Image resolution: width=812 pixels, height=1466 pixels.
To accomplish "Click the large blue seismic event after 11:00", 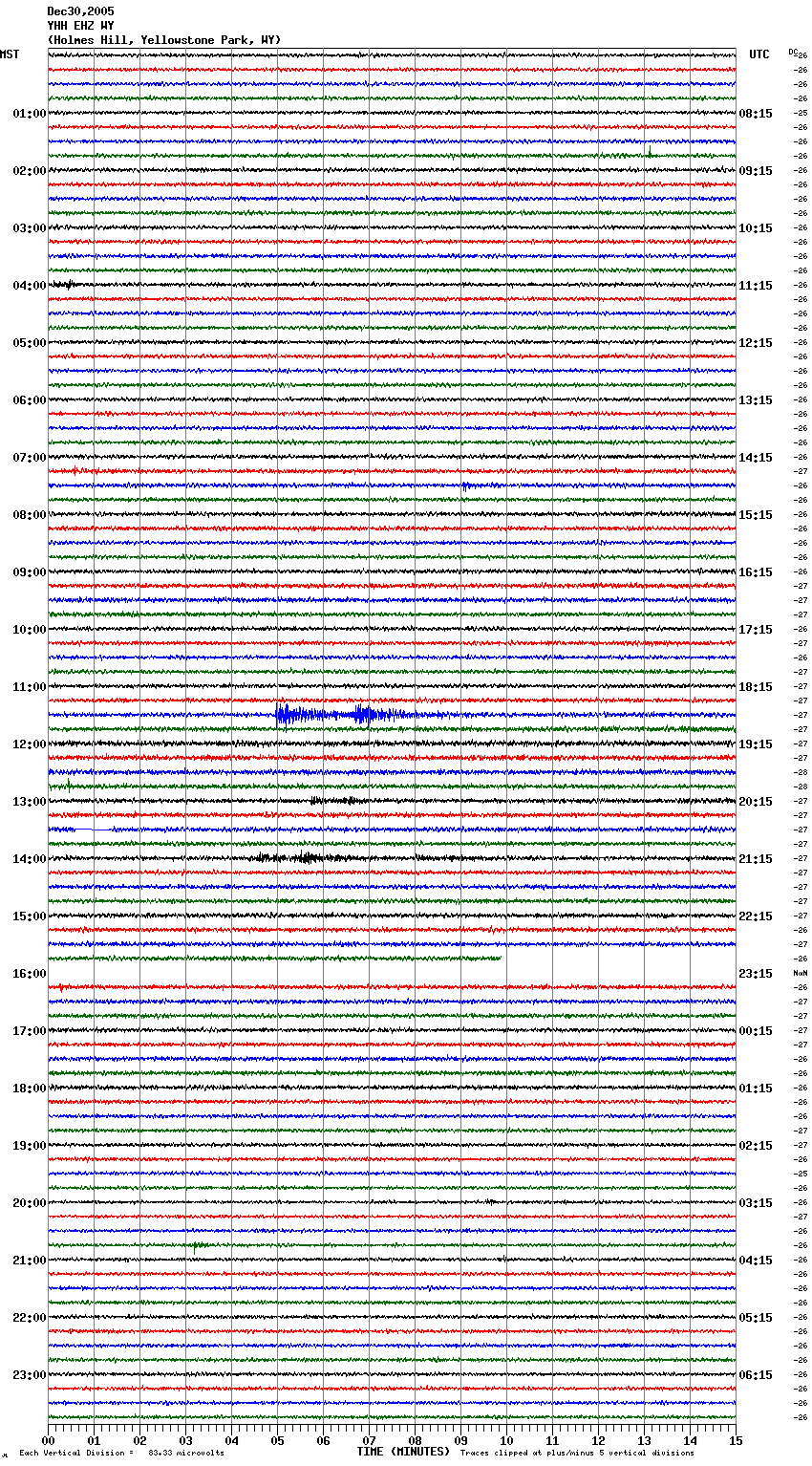I will click(x=344, y=714).
